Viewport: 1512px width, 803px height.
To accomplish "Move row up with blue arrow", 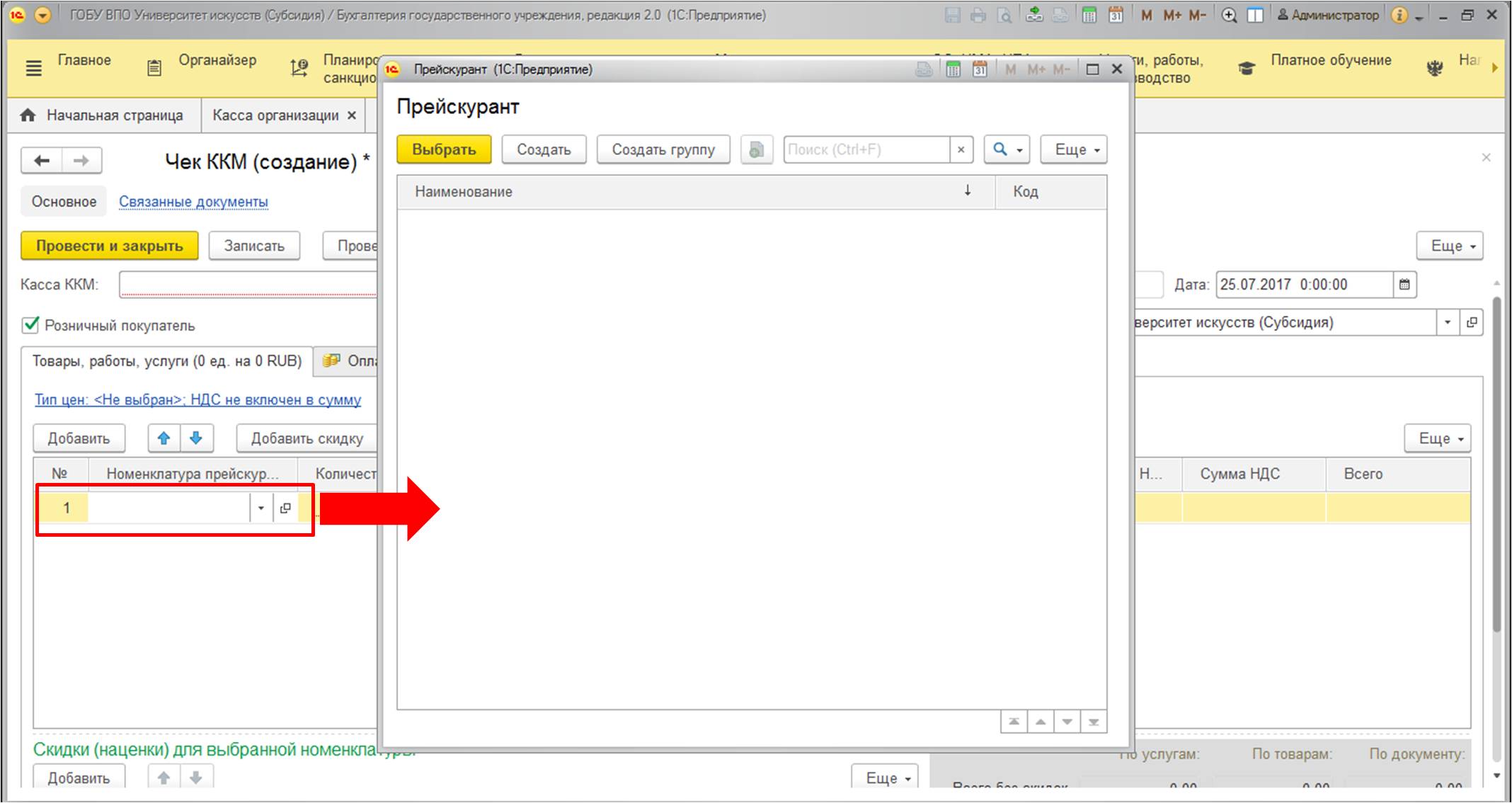I will click(164, 438).
